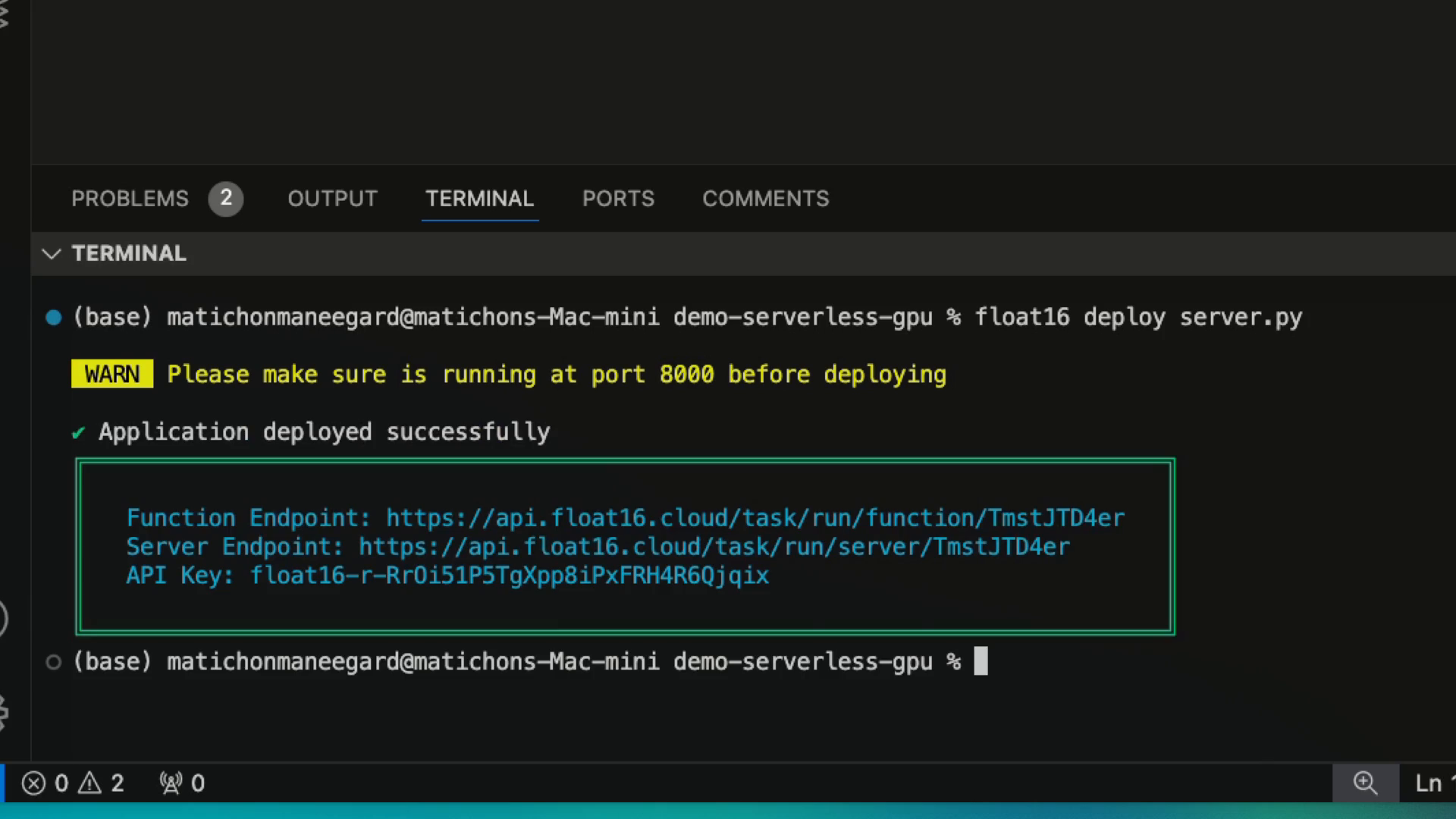Click the 'float16 deploy server.py' command text

(x=1138, y=317)
